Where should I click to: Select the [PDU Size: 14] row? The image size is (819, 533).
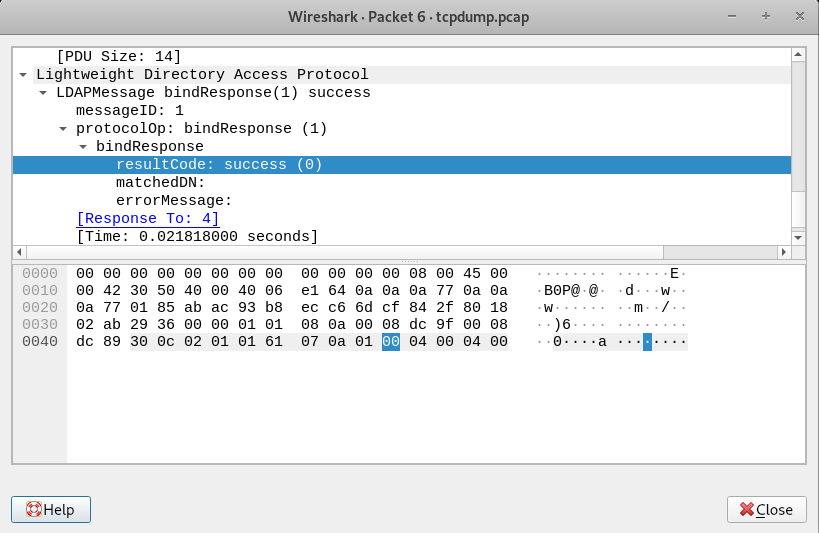(402, 56)
